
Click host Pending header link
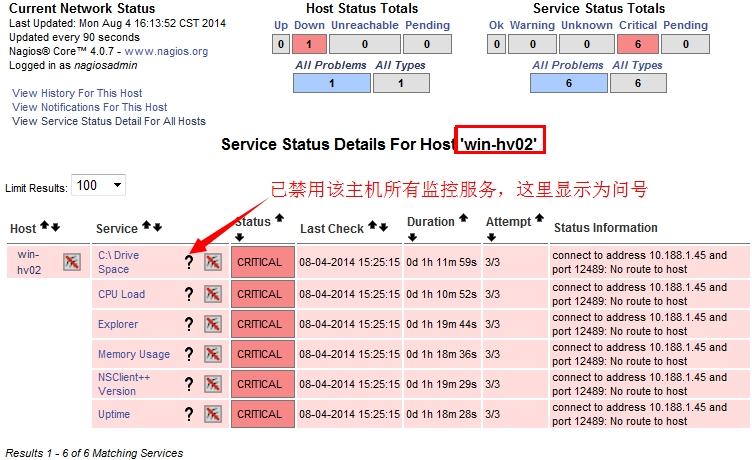pos(427,25)
